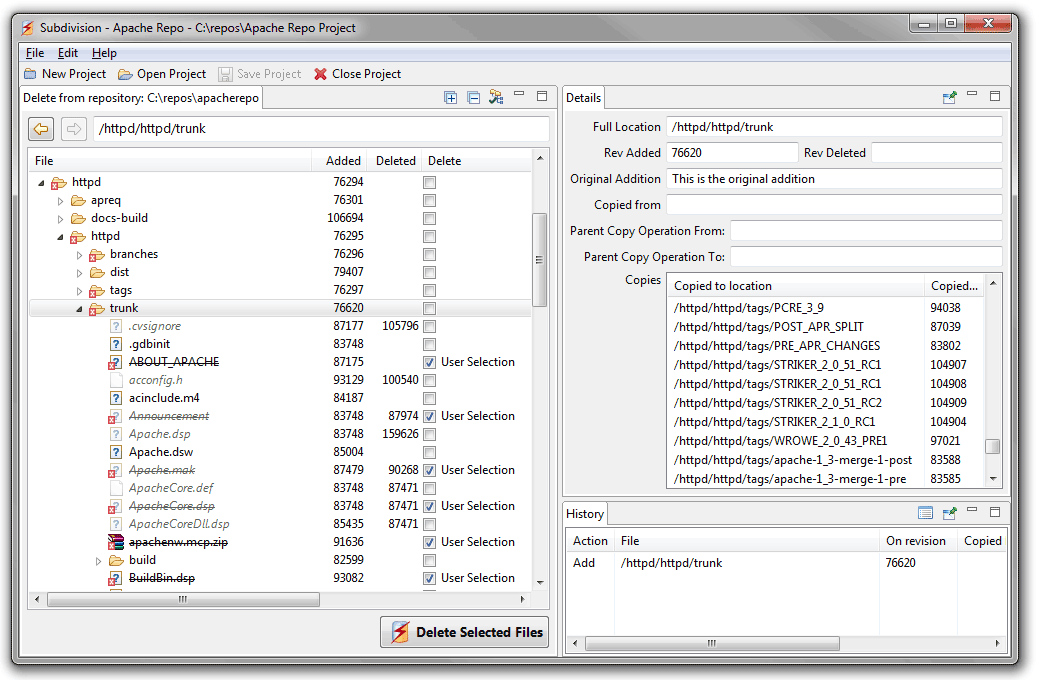Click the expand all tree icon
1039x680 pixels.
coord(451,97)
